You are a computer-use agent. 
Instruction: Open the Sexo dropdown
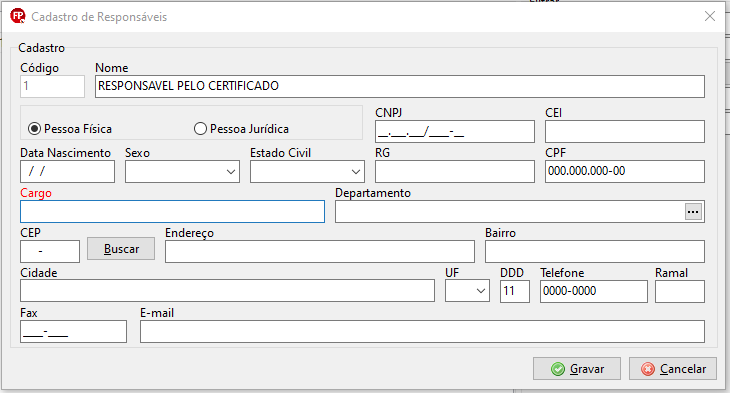pyautogui.click(x=182, y=172)
